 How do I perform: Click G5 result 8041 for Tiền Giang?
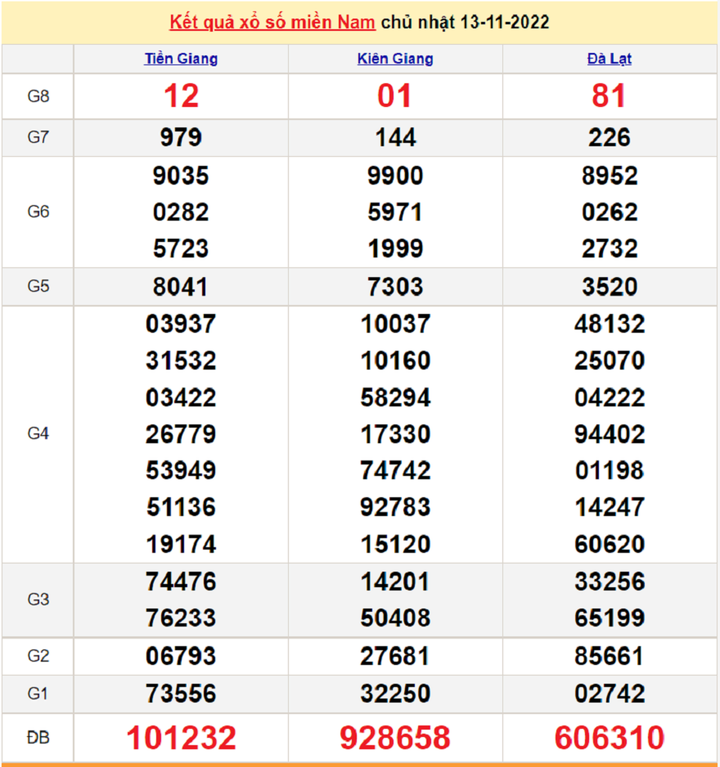pyautogui.click(x=181, y=287)
